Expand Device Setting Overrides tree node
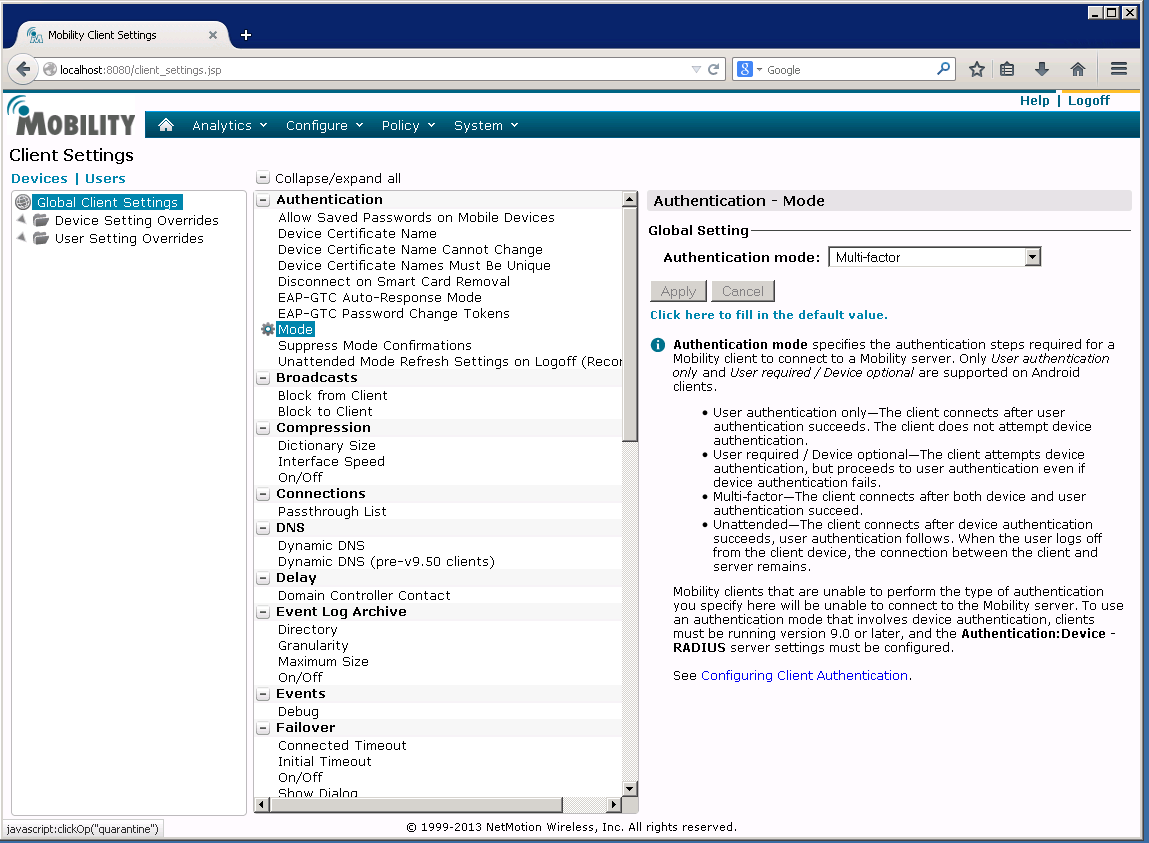Image resolution: width=1149 pixels, height=843 pixels. coord(22,220)
